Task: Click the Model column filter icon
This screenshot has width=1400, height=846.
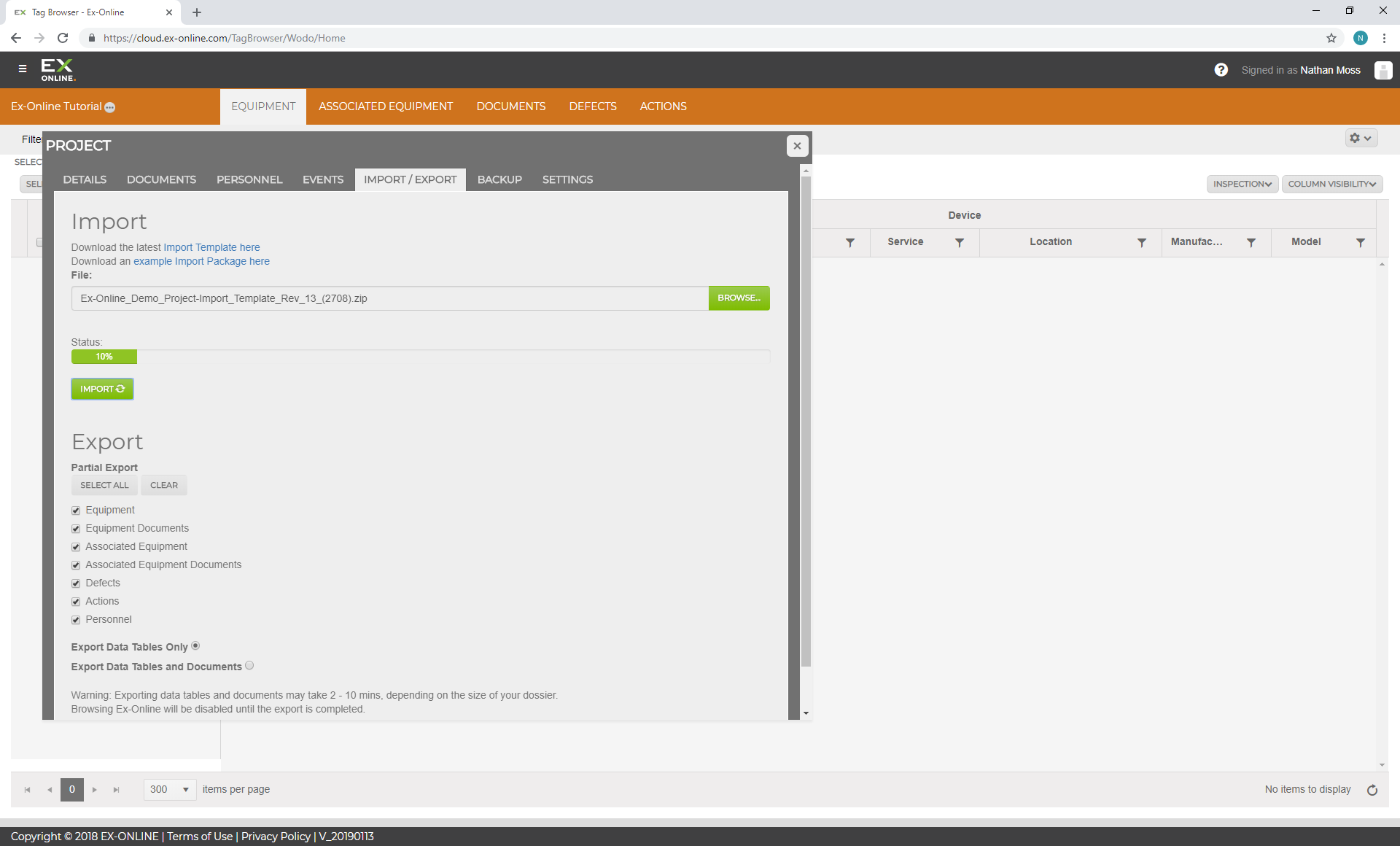Action: coord(1360,242)
